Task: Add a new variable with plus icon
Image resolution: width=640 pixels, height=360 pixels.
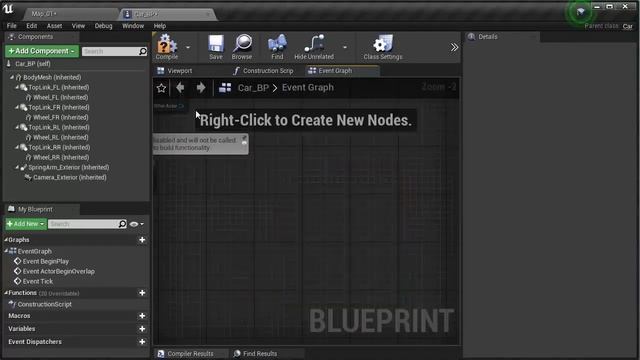Action: pos(142,329)
